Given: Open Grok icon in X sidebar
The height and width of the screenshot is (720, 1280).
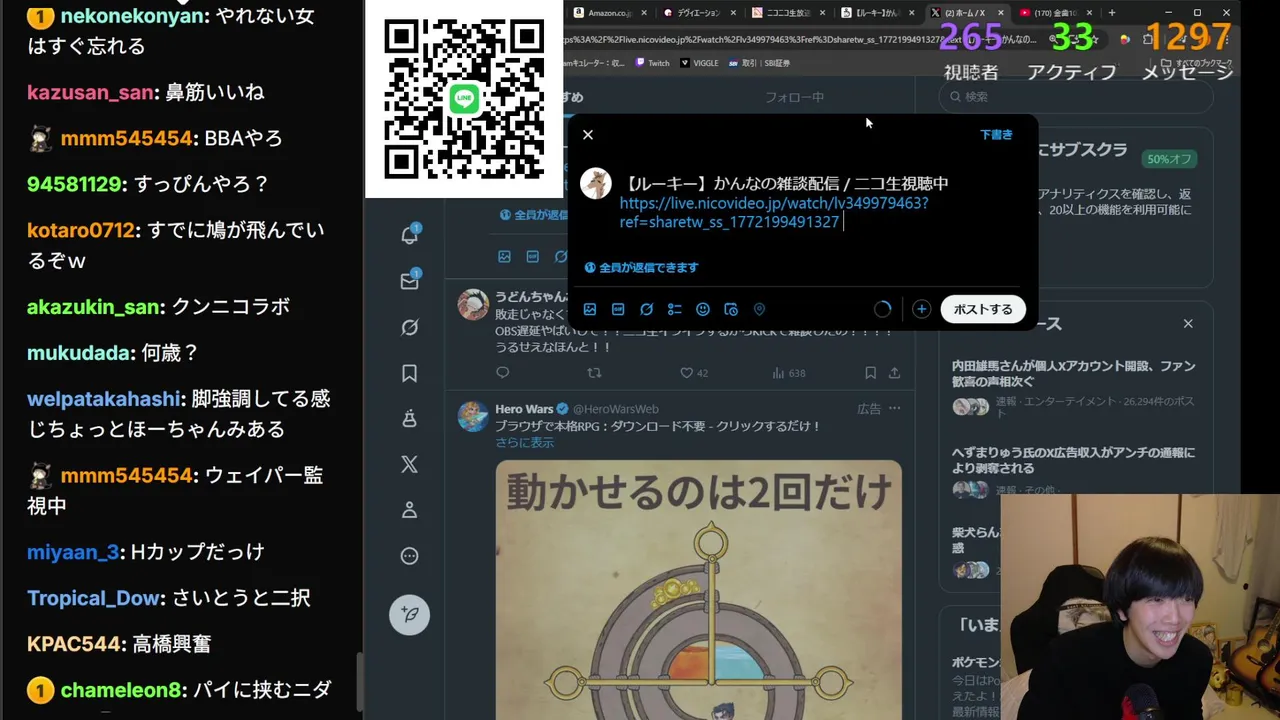Looking at the screenshot, I should click(x=410, y=327).
